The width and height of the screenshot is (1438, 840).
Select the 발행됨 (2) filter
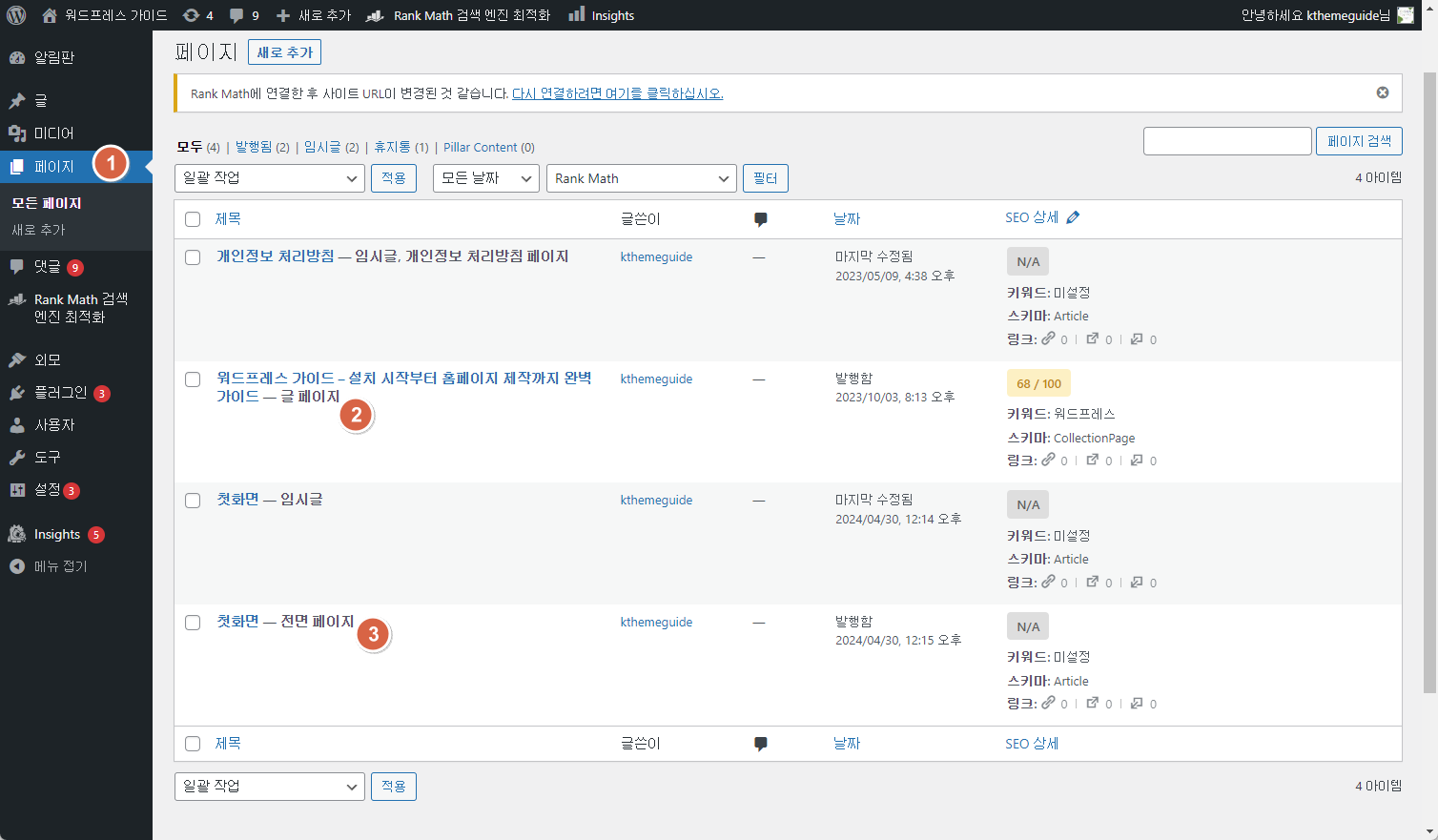click(262, 147)
